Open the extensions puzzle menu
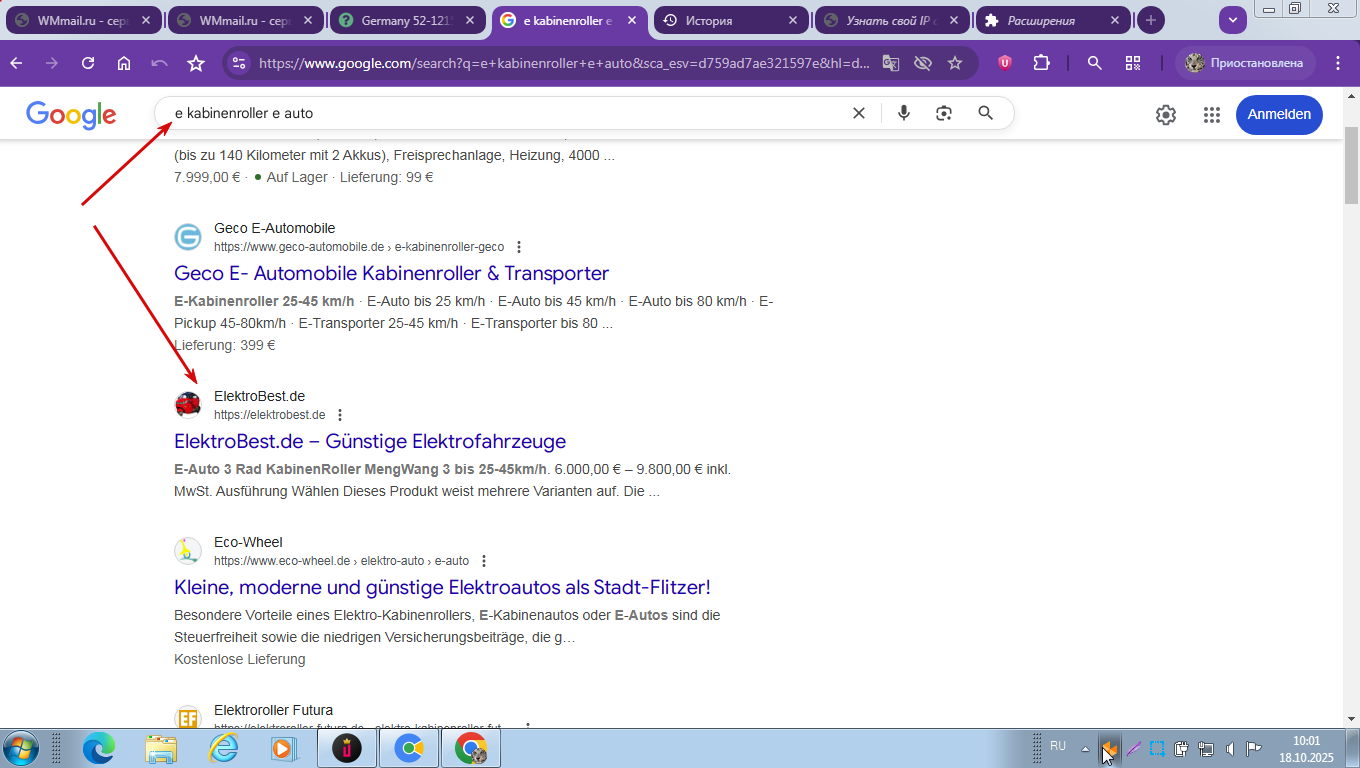 tap(1041, 63)
